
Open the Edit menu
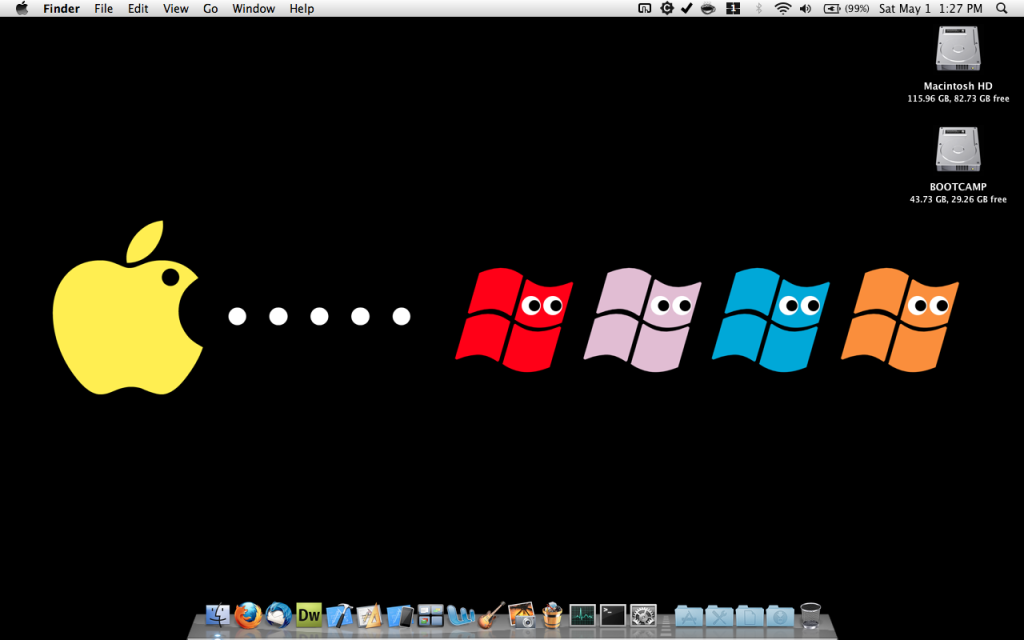[138, 8]
